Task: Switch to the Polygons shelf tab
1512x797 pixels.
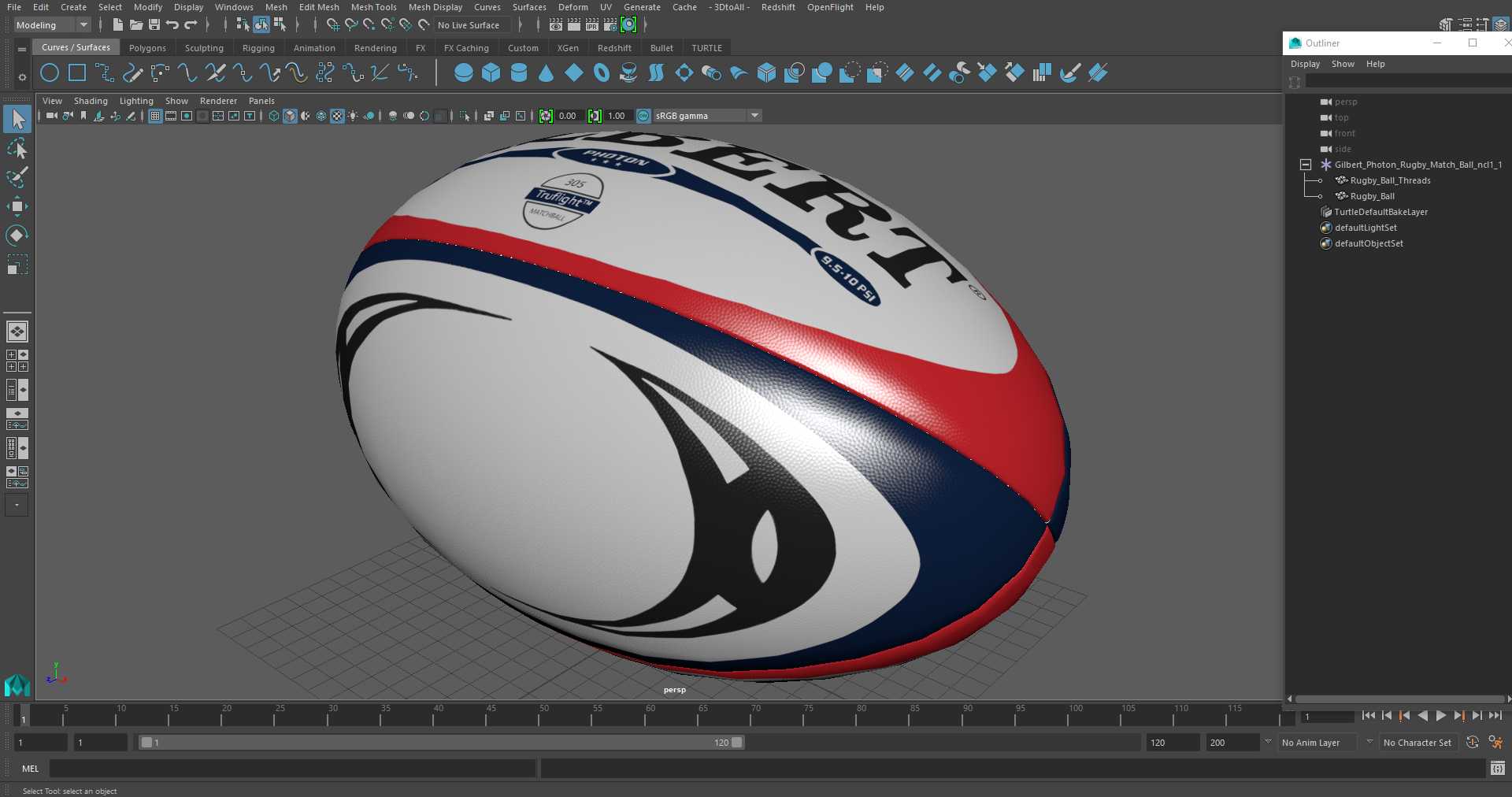Action: click(x=147, y=48)
